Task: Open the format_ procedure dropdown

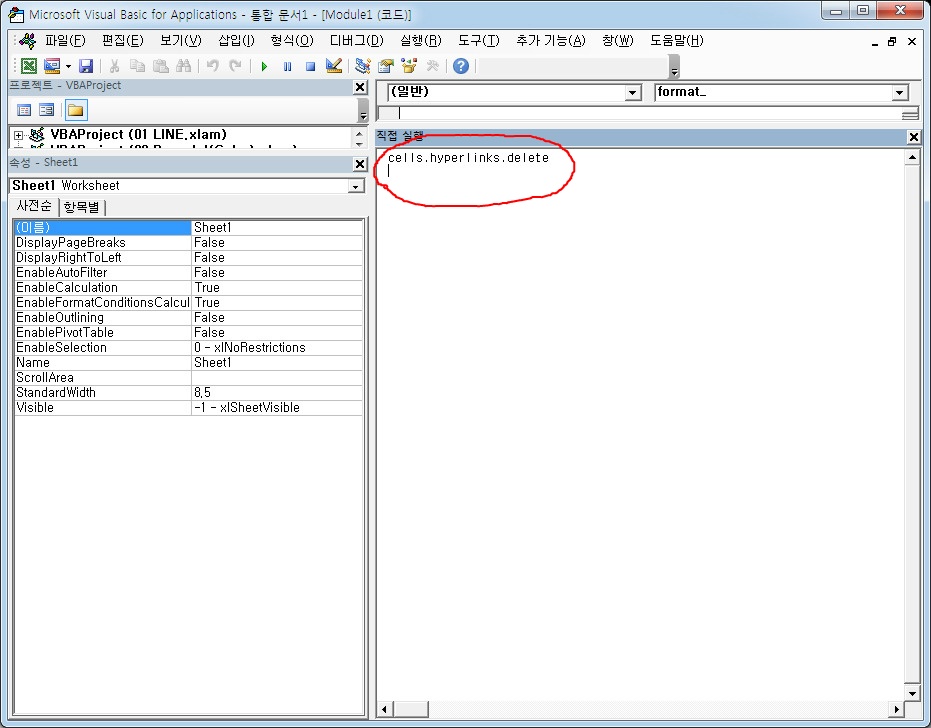Action: tap(900, 93)
